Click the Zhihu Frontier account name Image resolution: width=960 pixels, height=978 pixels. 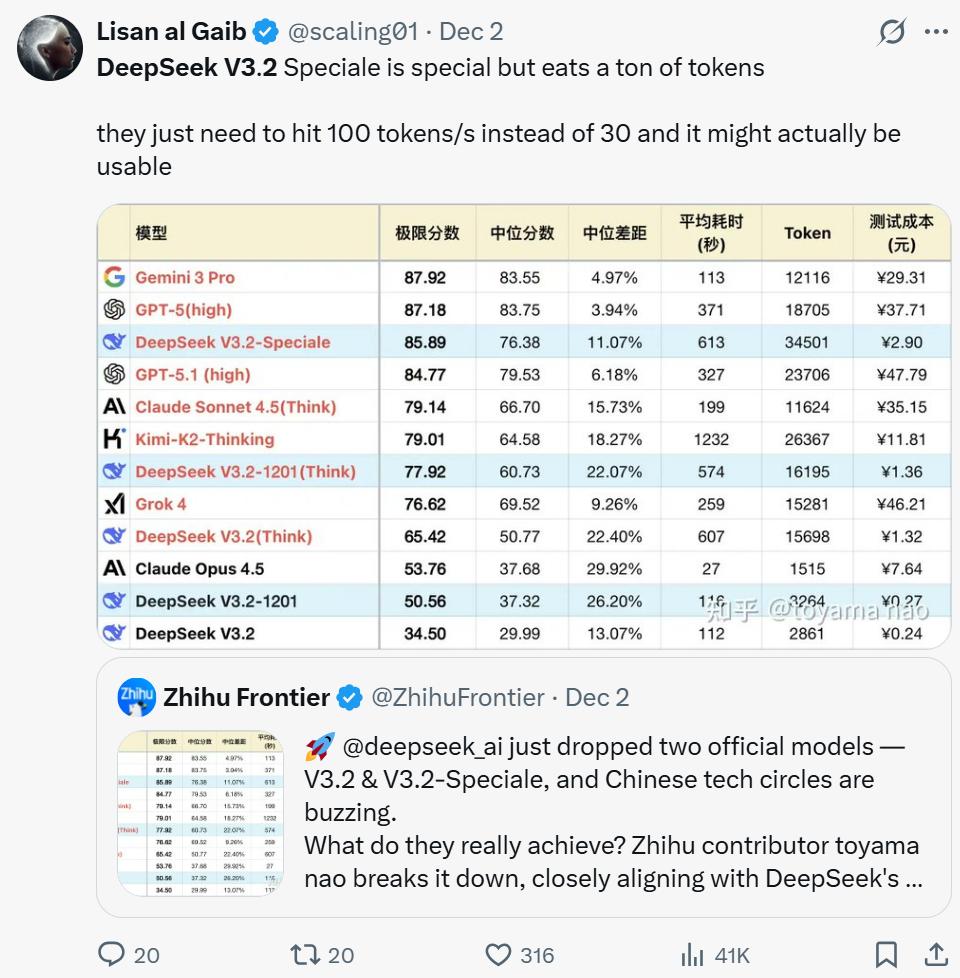pyautogui.click(x=246, y=697)
